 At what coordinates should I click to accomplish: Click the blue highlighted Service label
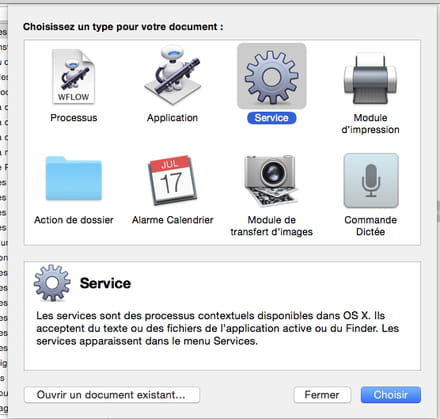point(271,118)
